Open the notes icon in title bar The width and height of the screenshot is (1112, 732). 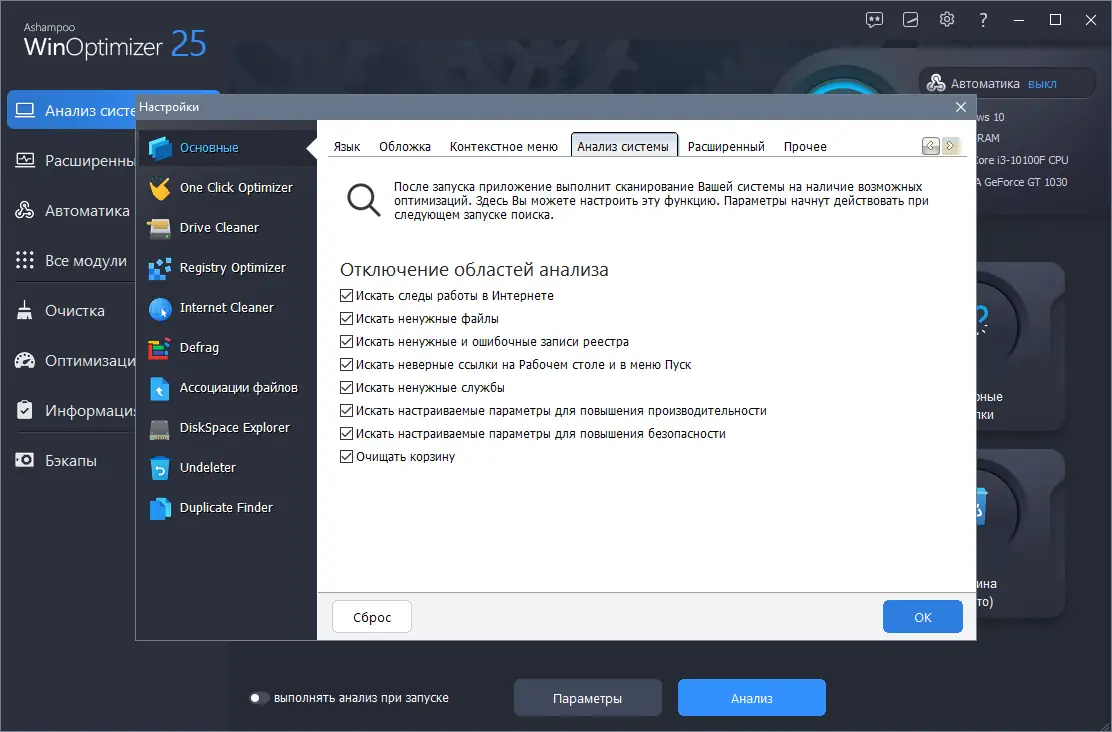pyautogui.click(x=911, y=20)
